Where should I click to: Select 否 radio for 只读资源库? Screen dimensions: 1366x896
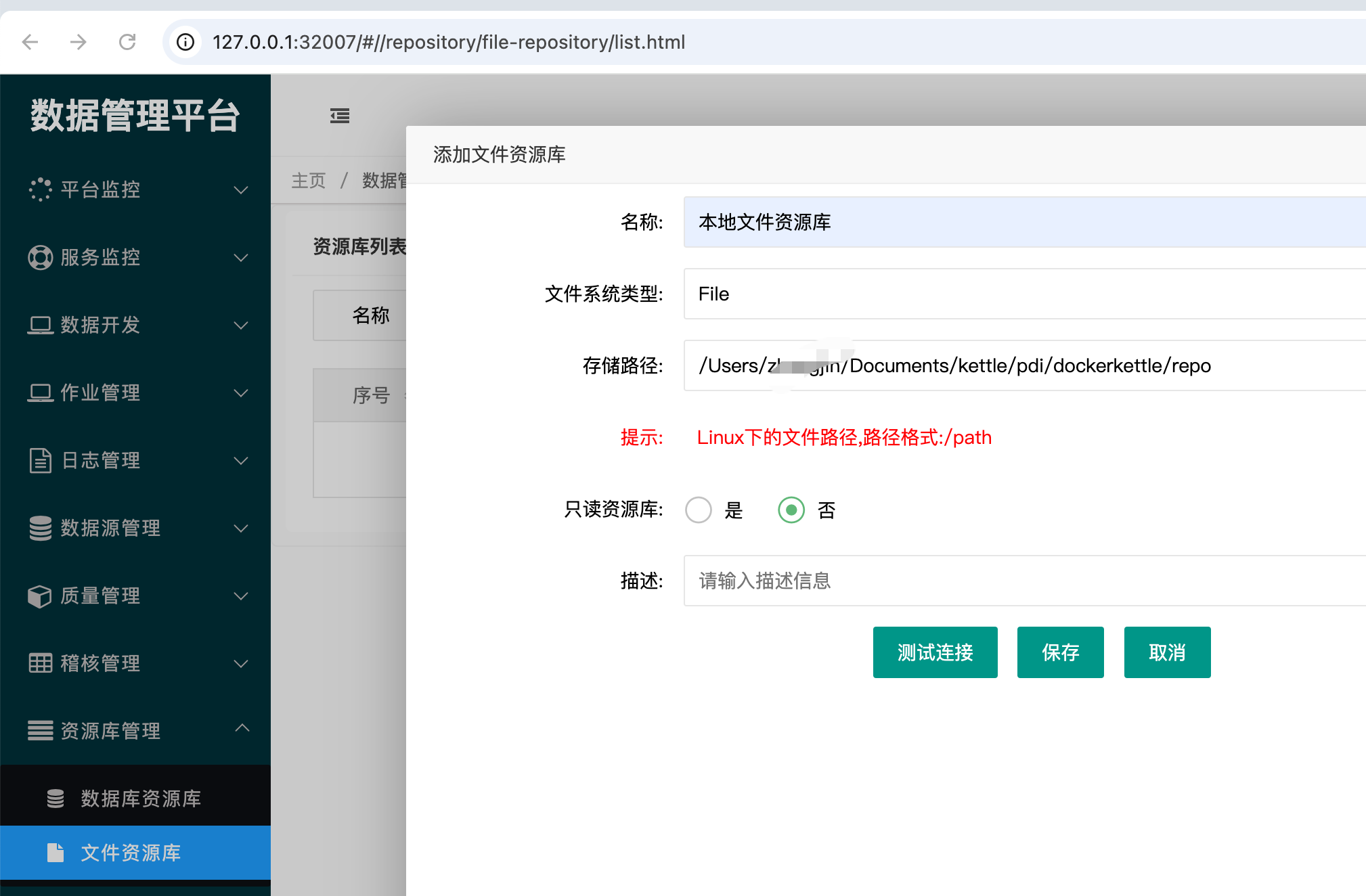(x=791, y=510)
